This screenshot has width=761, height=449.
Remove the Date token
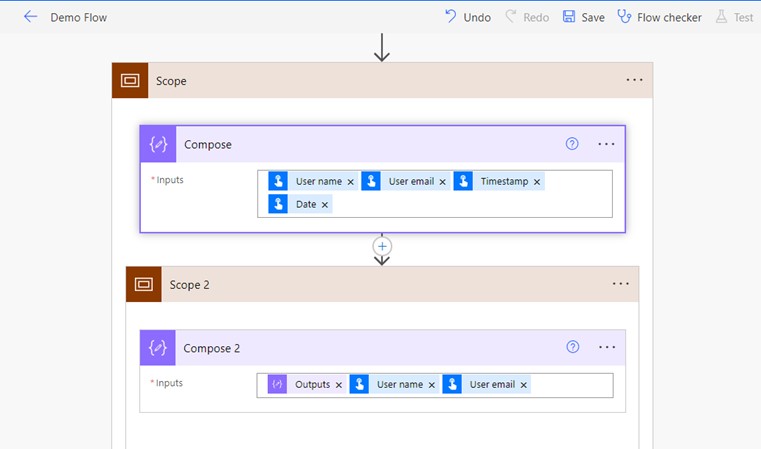tap(325, 205)
